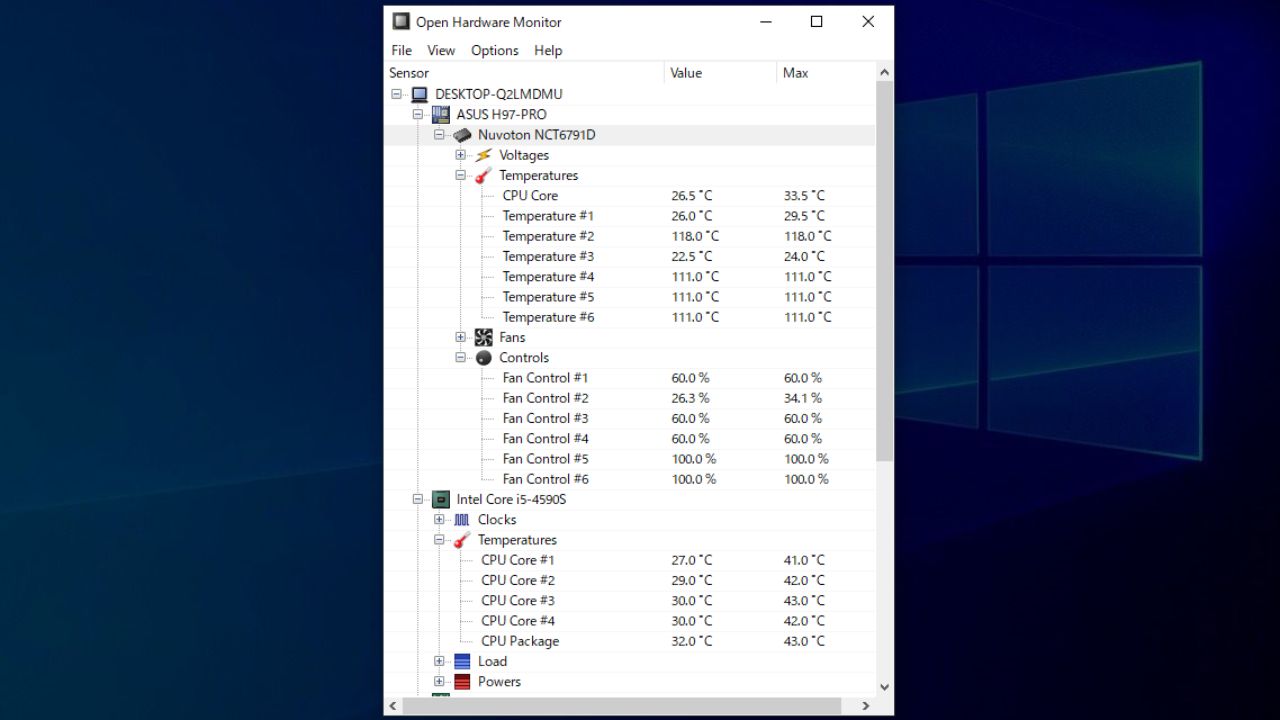Select the CPU Core sensor row
Screen dimensions: 1280x720
[630, 196]
